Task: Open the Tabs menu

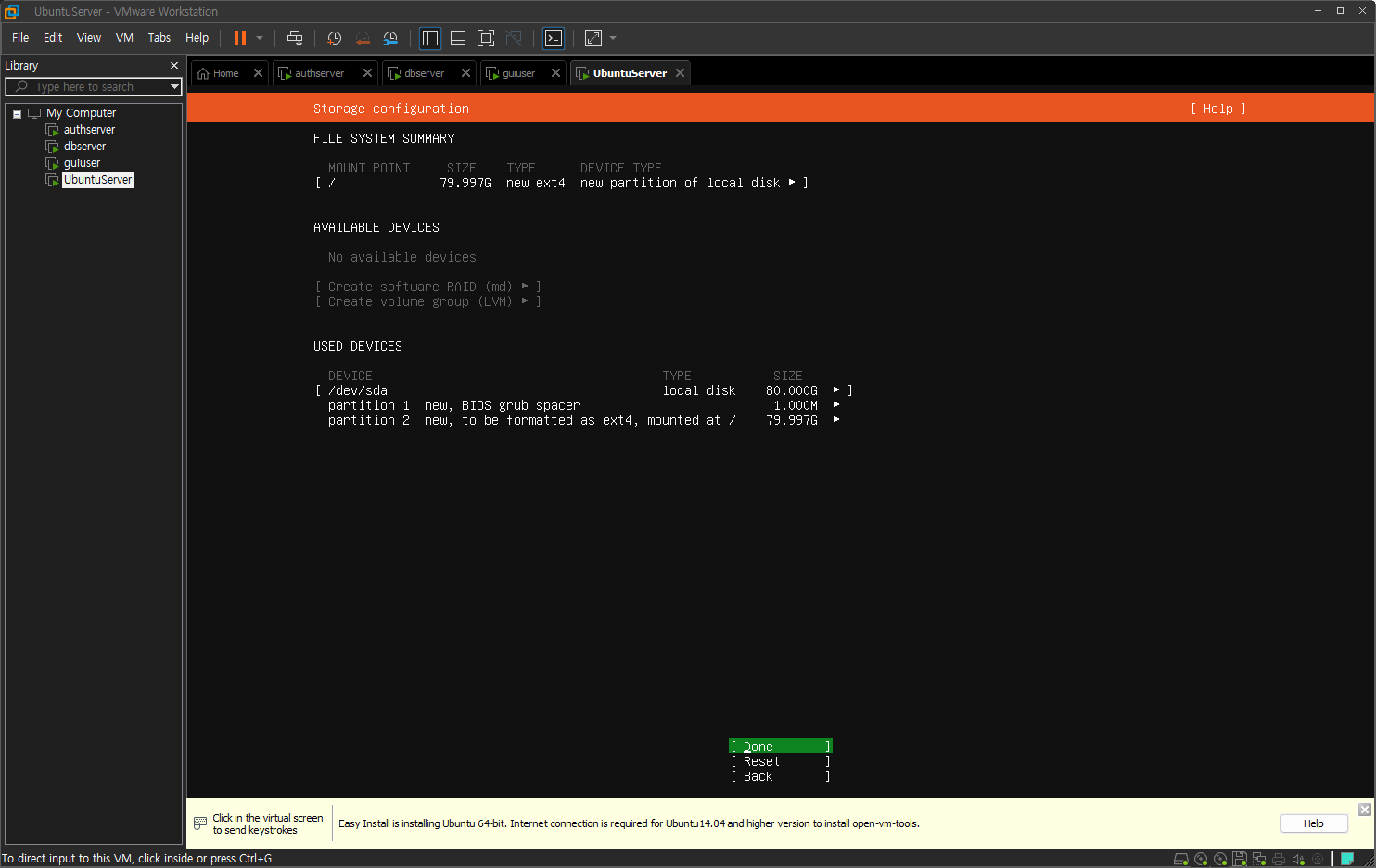Action: 159,38
